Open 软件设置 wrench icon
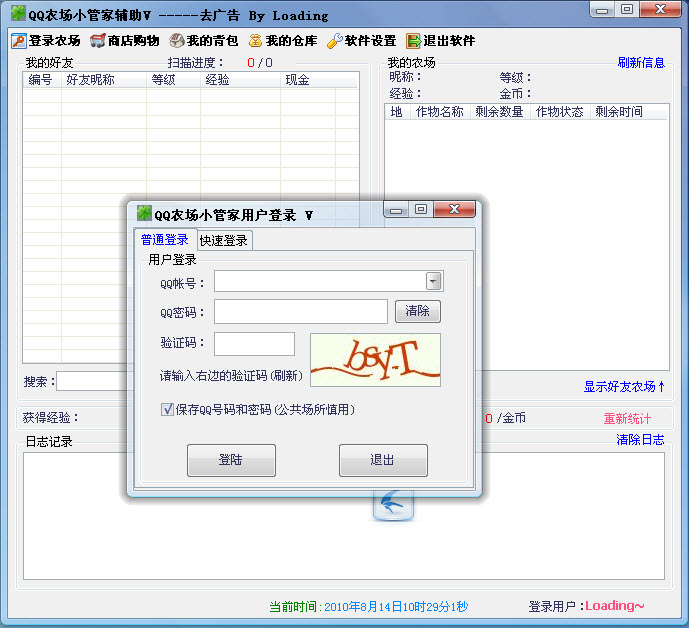The image size is (689, 628). (335, 41)
